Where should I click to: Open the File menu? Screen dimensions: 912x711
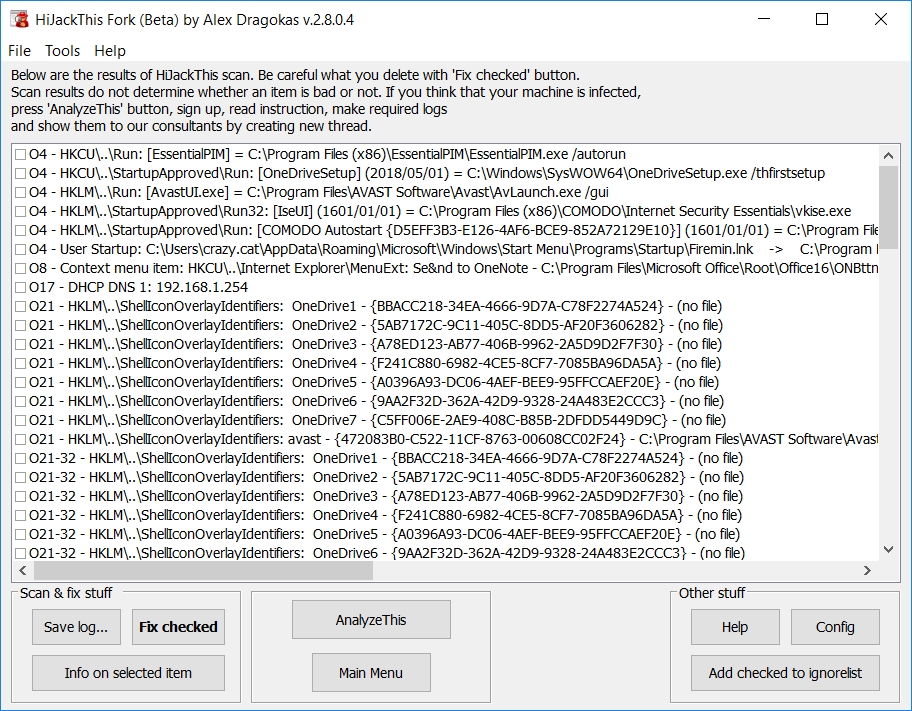click(x=19, y=51)
